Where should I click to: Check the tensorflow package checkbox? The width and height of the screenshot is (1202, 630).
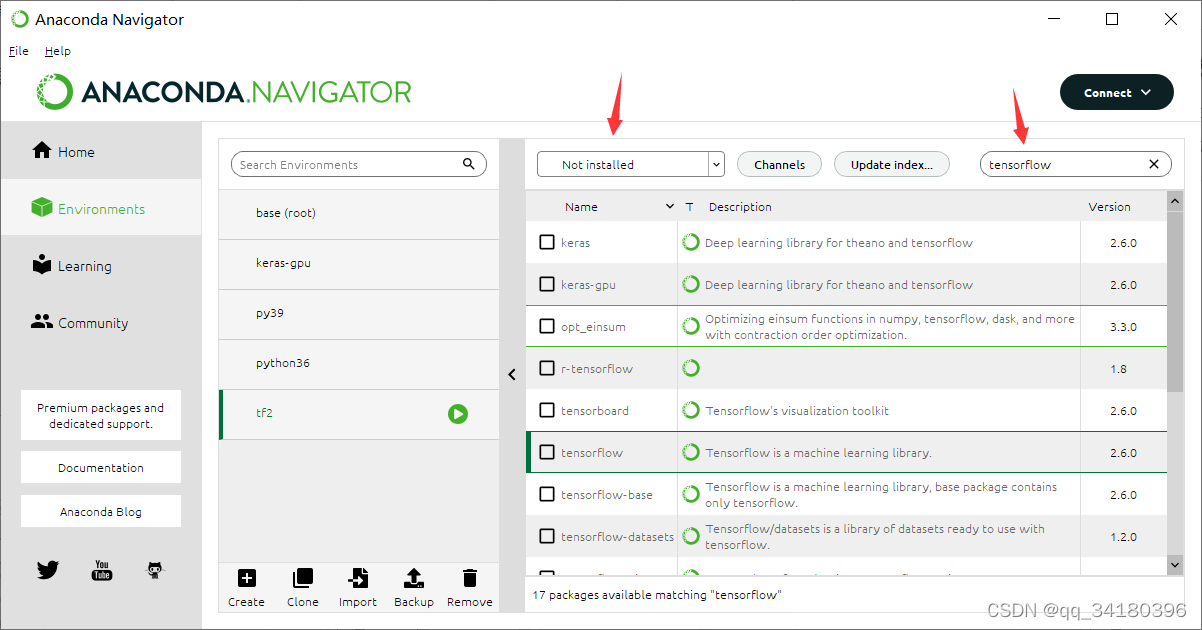(x=547, y=452)
